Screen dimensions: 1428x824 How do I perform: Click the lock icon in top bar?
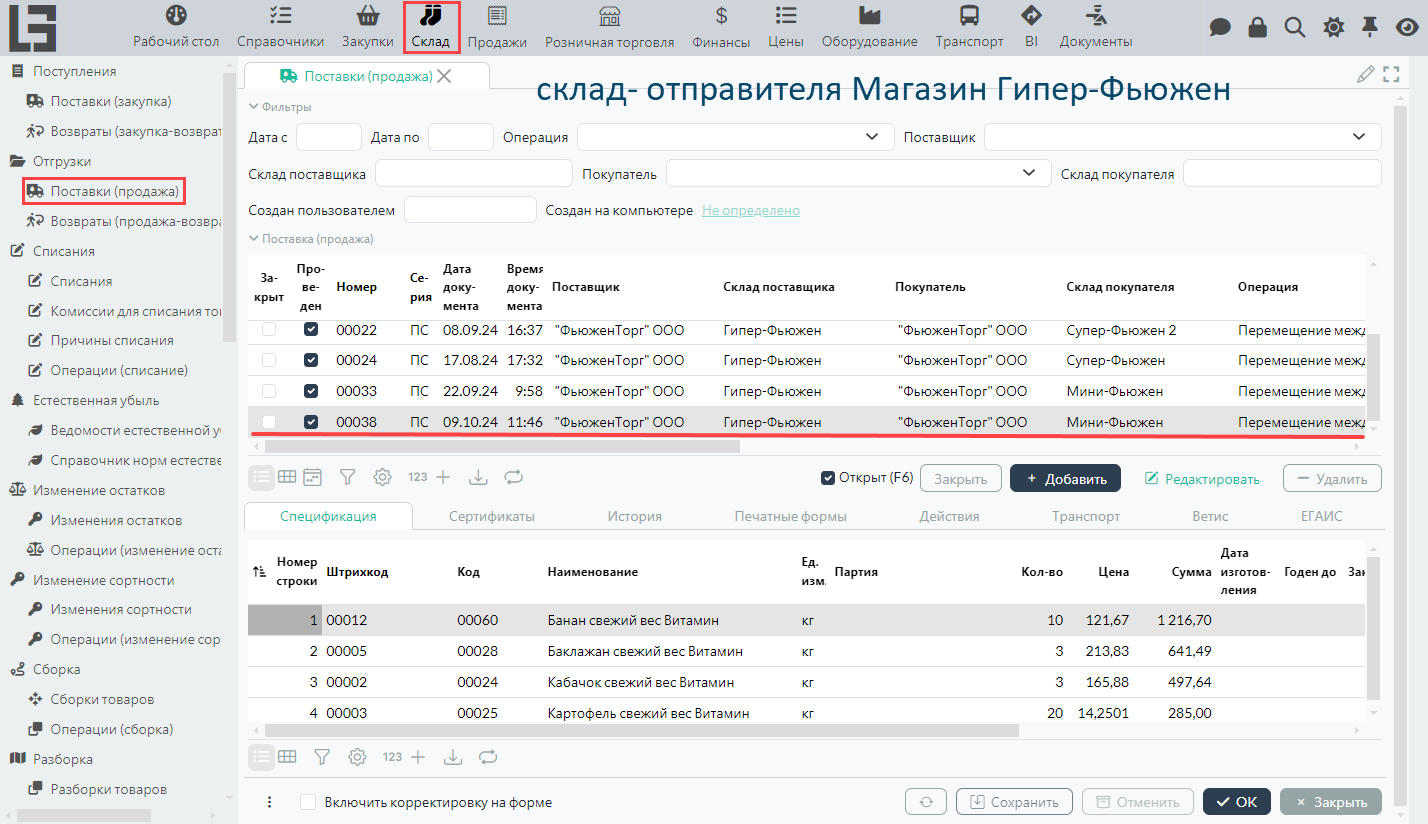tap(1258, 27)
